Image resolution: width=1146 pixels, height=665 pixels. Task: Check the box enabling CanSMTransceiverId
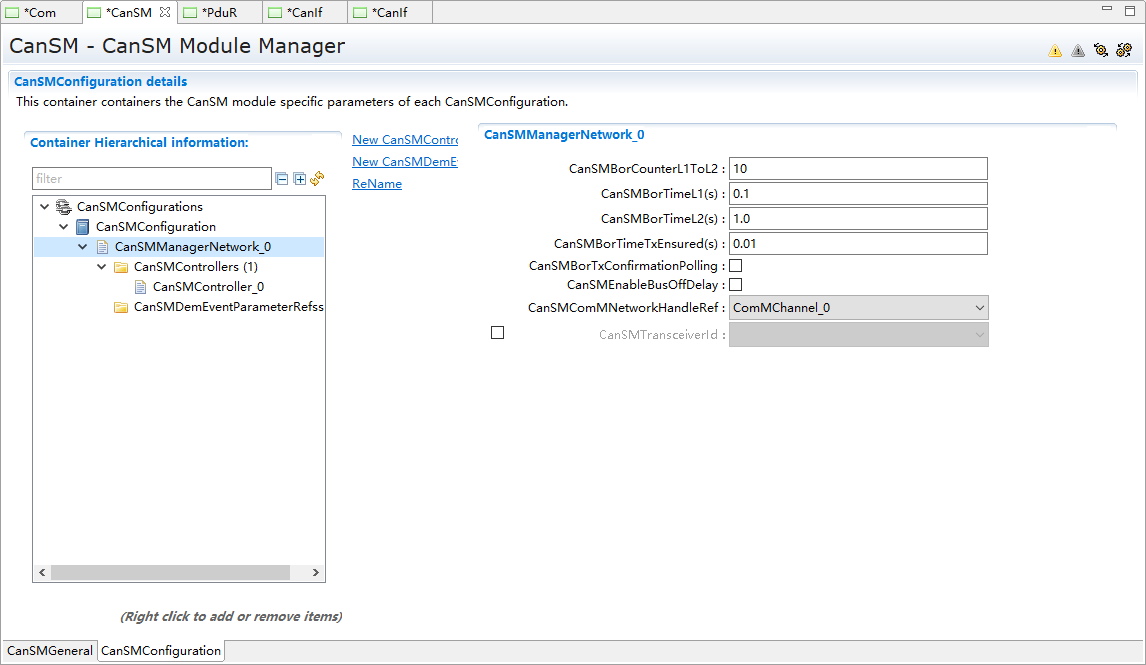click(x=497, y=333)
